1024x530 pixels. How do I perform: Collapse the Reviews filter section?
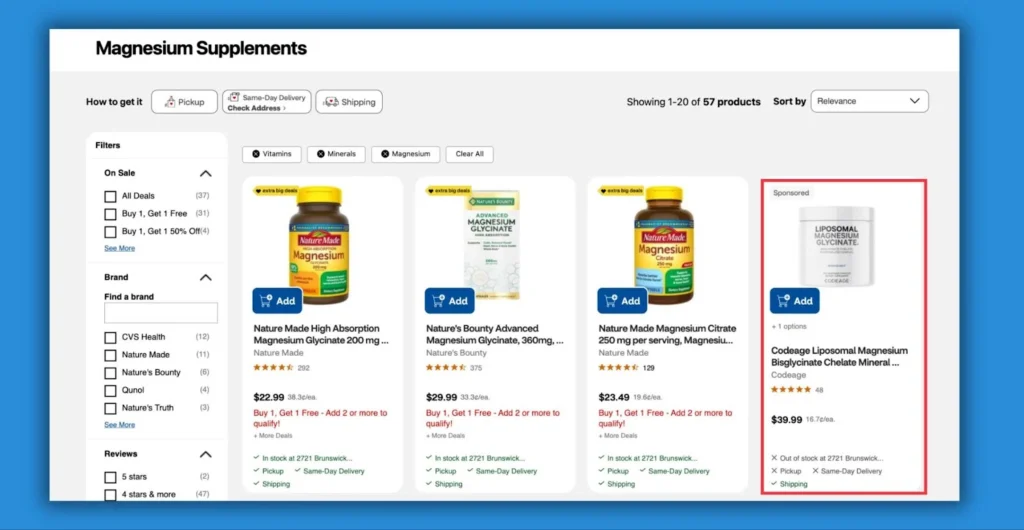(x=206, y=454)
